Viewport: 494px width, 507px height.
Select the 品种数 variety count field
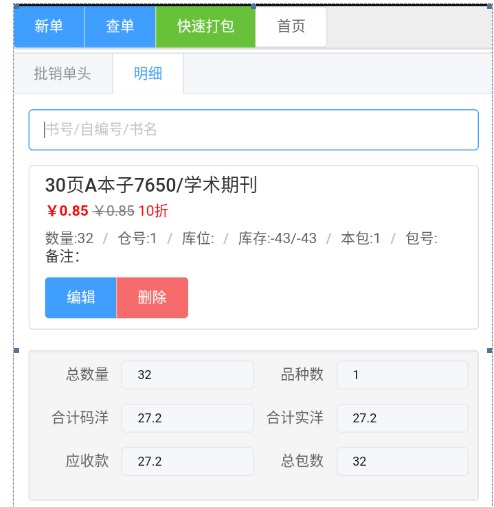(403, 375)
